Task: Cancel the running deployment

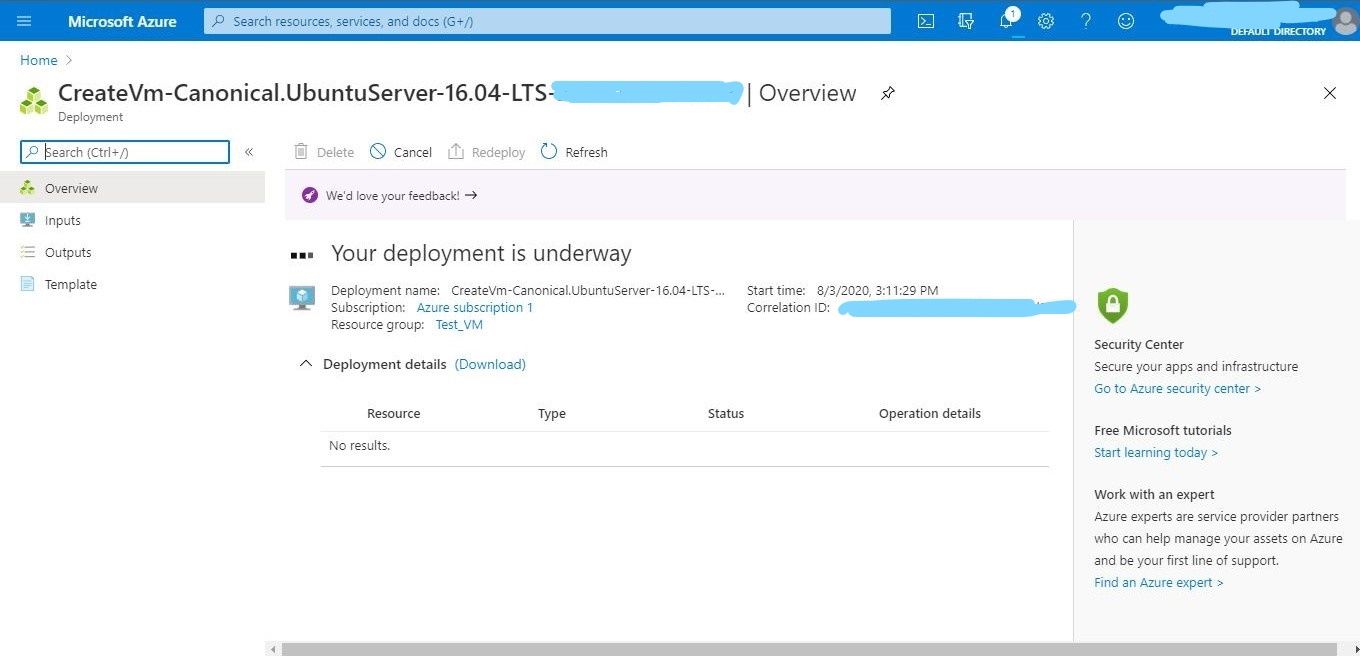Action: 400,151
